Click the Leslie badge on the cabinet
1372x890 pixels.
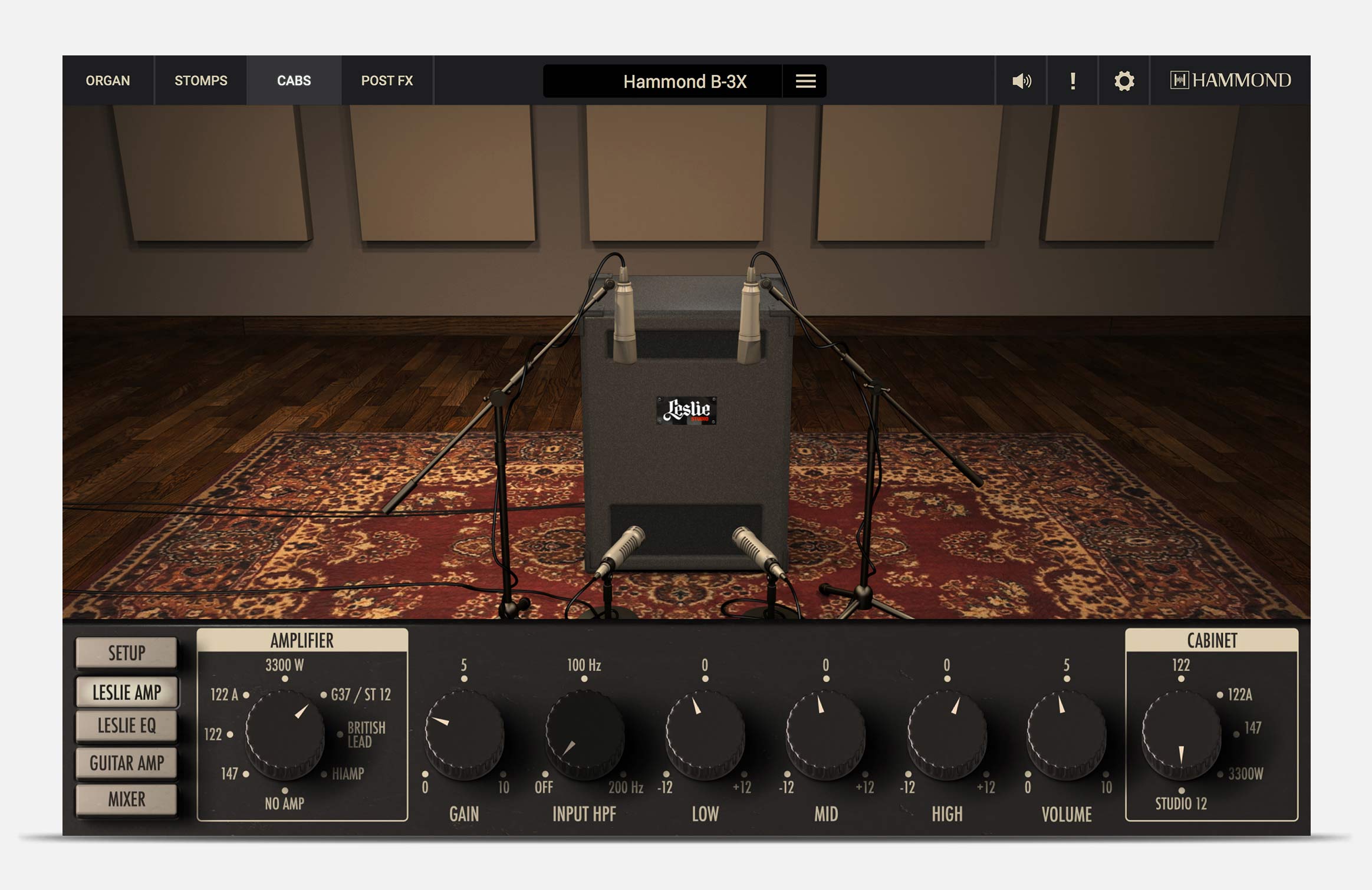click(x=686, y=410)
